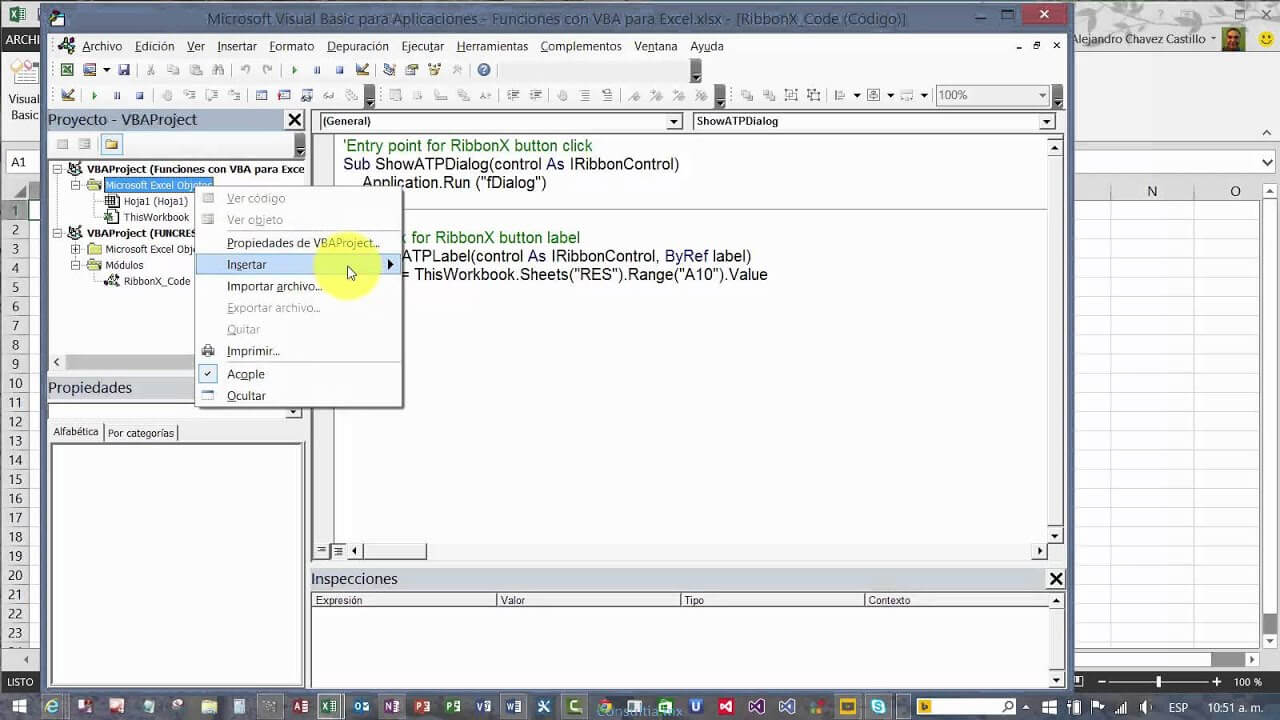The width and height of the screenshot is (1280, 720).
Task: Select ThisWorkbook in the project tree
Action: [x=156, y=217]
